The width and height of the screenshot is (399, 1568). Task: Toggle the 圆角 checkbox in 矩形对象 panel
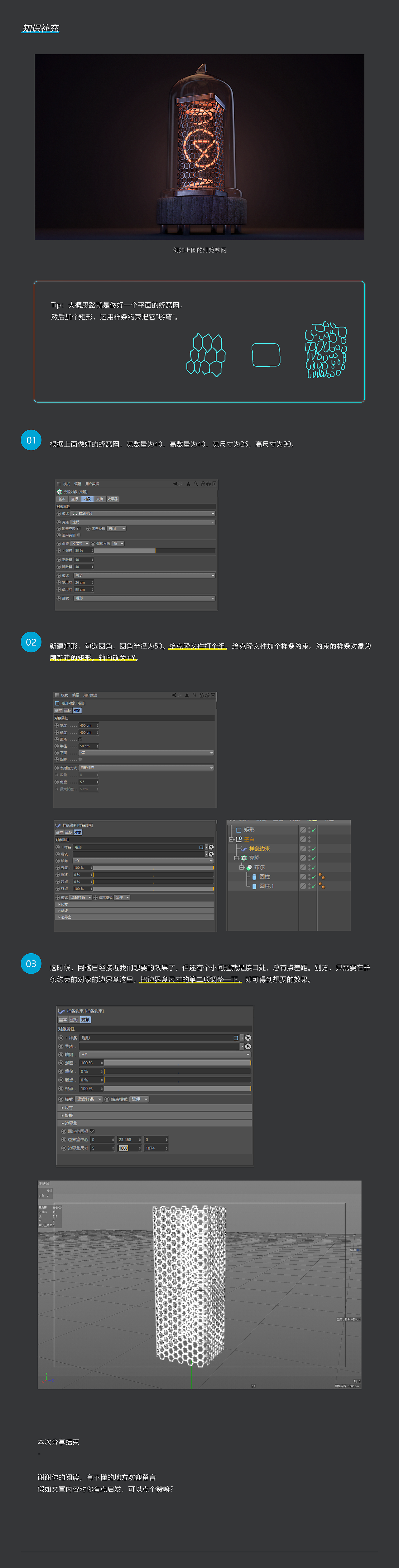point(80,739)
